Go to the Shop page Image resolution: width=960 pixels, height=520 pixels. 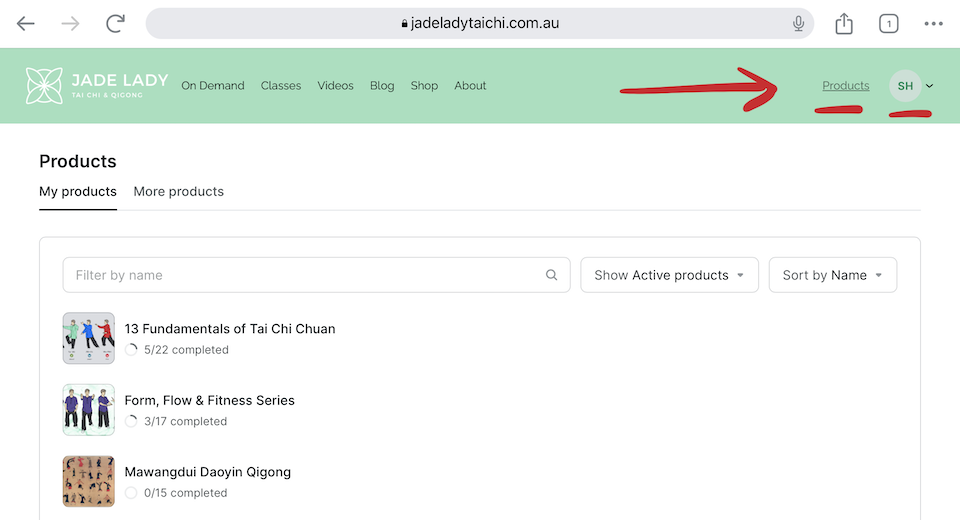point(424,86)
